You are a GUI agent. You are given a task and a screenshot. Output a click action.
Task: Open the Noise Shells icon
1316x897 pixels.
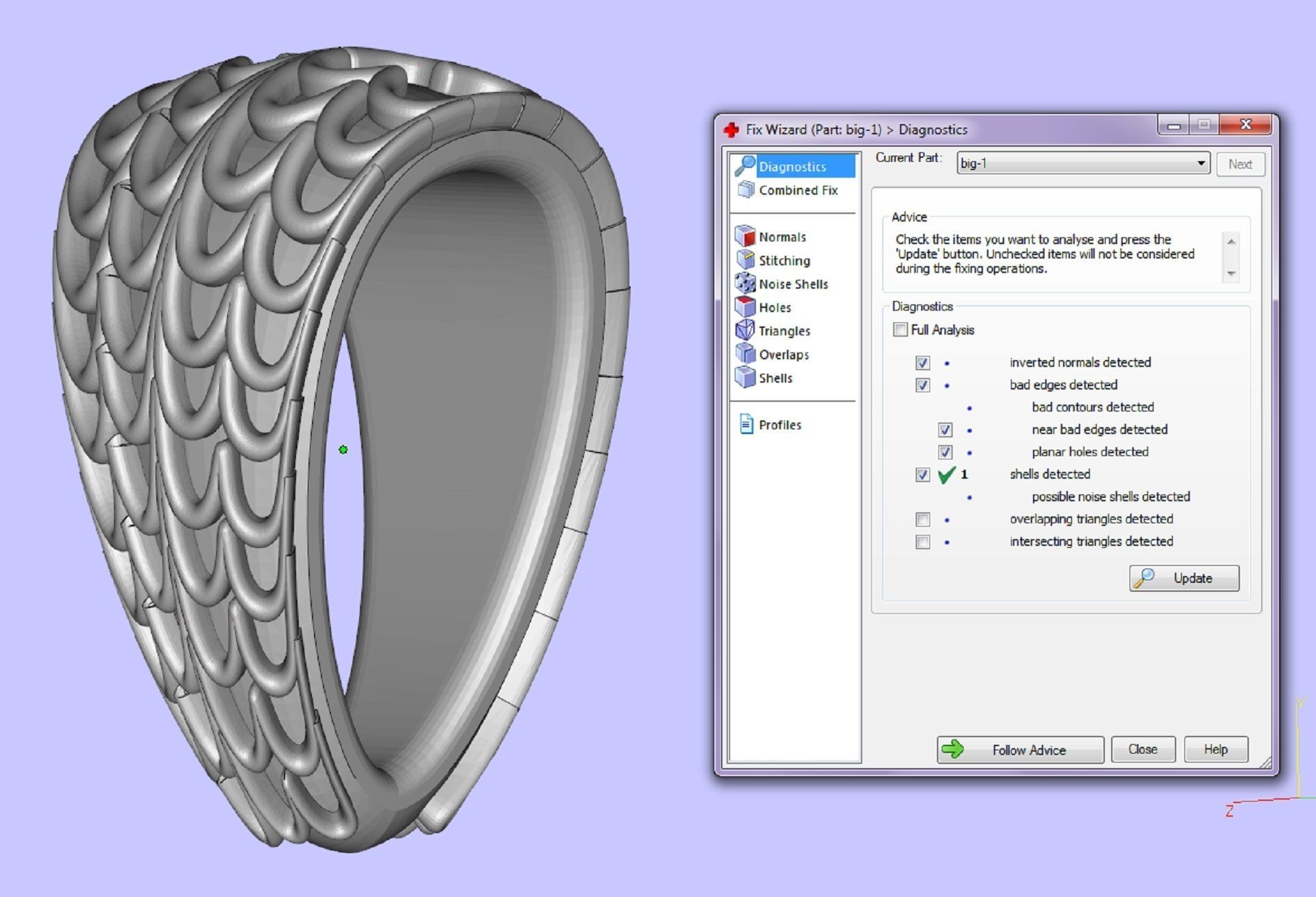coord(745,283)
